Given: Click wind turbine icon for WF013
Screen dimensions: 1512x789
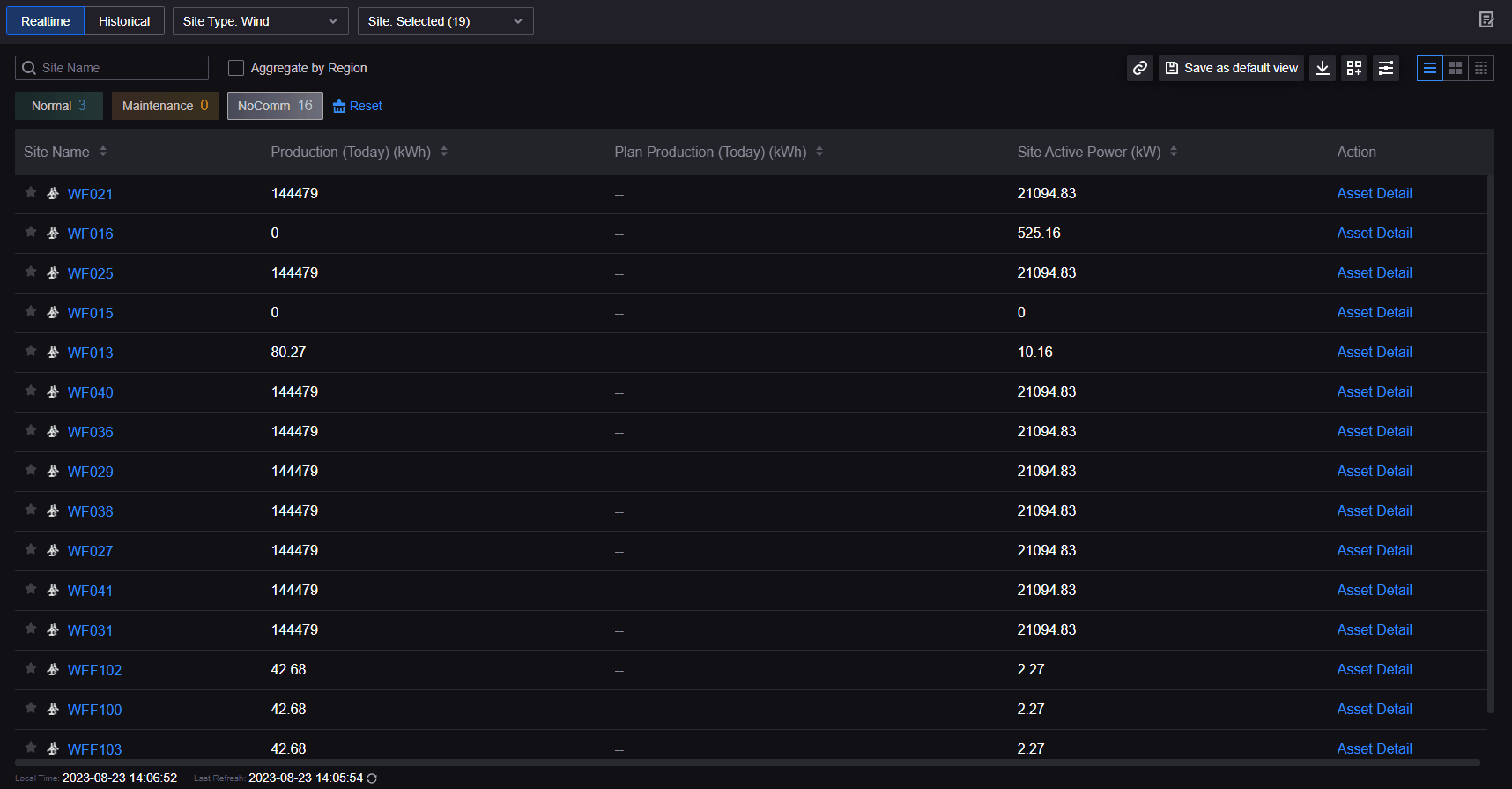Looking at the screenshot, I should click(x=53, y=352).
